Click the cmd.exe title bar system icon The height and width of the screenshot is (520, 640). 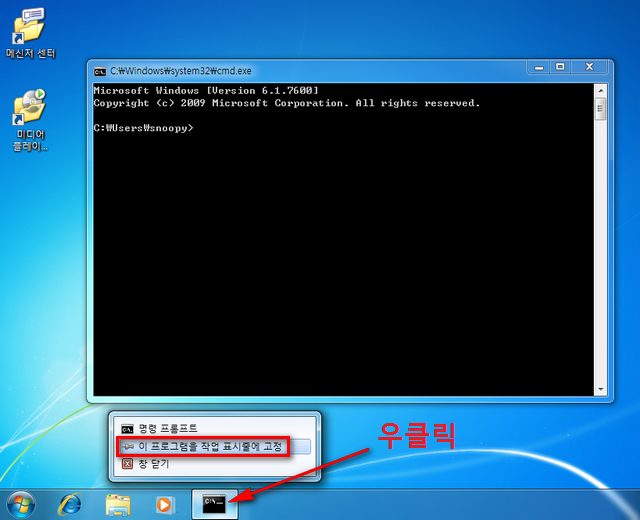coord(100,71)
